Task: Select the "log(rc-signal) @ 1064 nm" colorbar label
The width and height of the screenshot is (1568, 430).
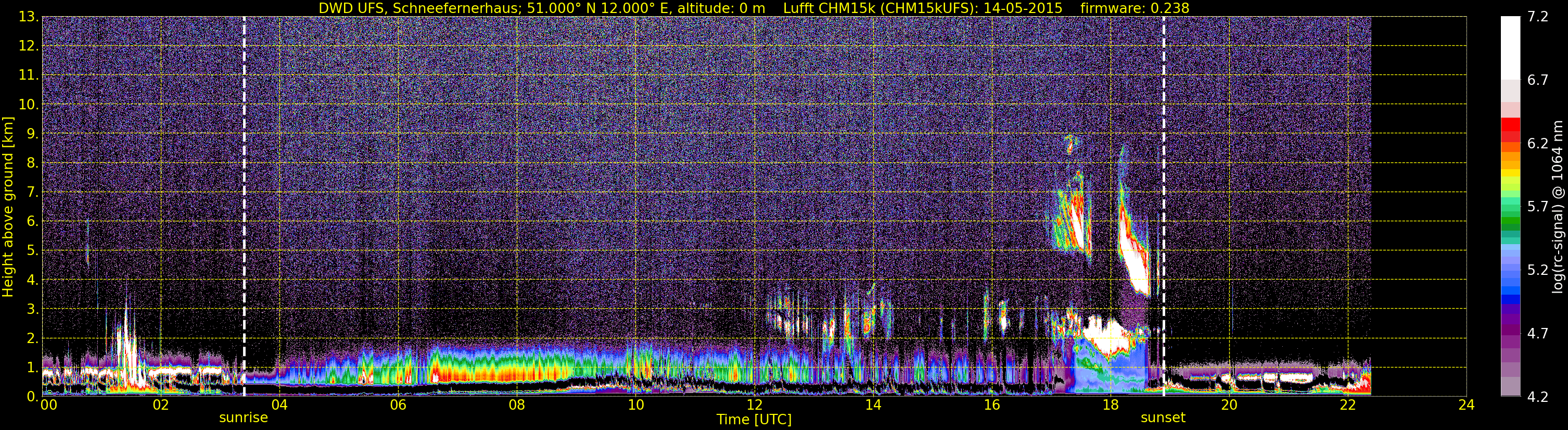Action: (1558, 207)
